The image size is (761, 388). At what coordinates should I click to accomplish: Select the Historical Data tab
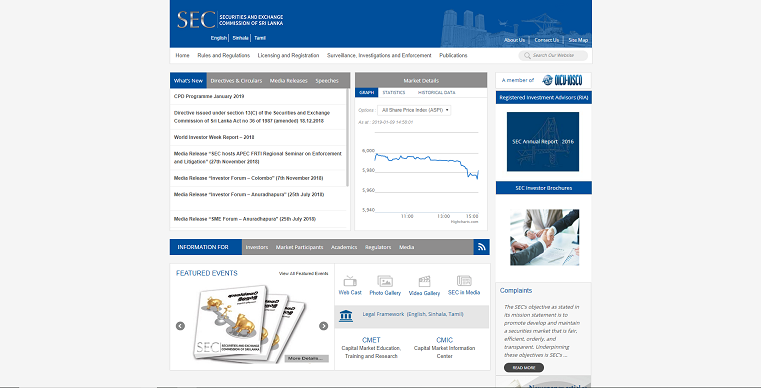pyautogui.click(x=436, y=92)
